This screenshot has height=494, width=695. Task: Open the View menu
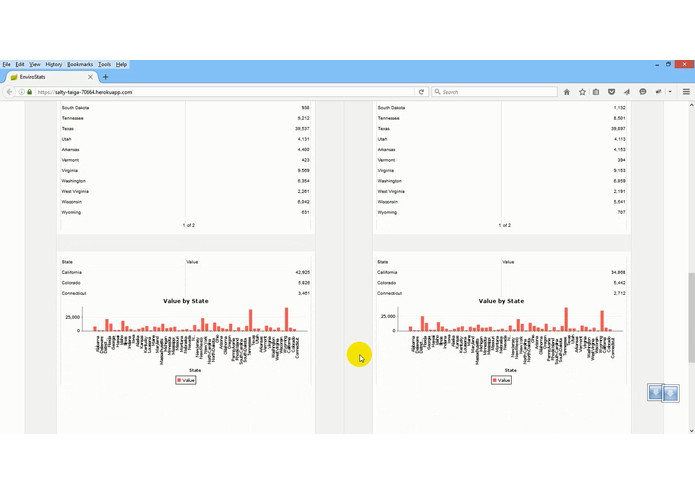click(35, 64)
